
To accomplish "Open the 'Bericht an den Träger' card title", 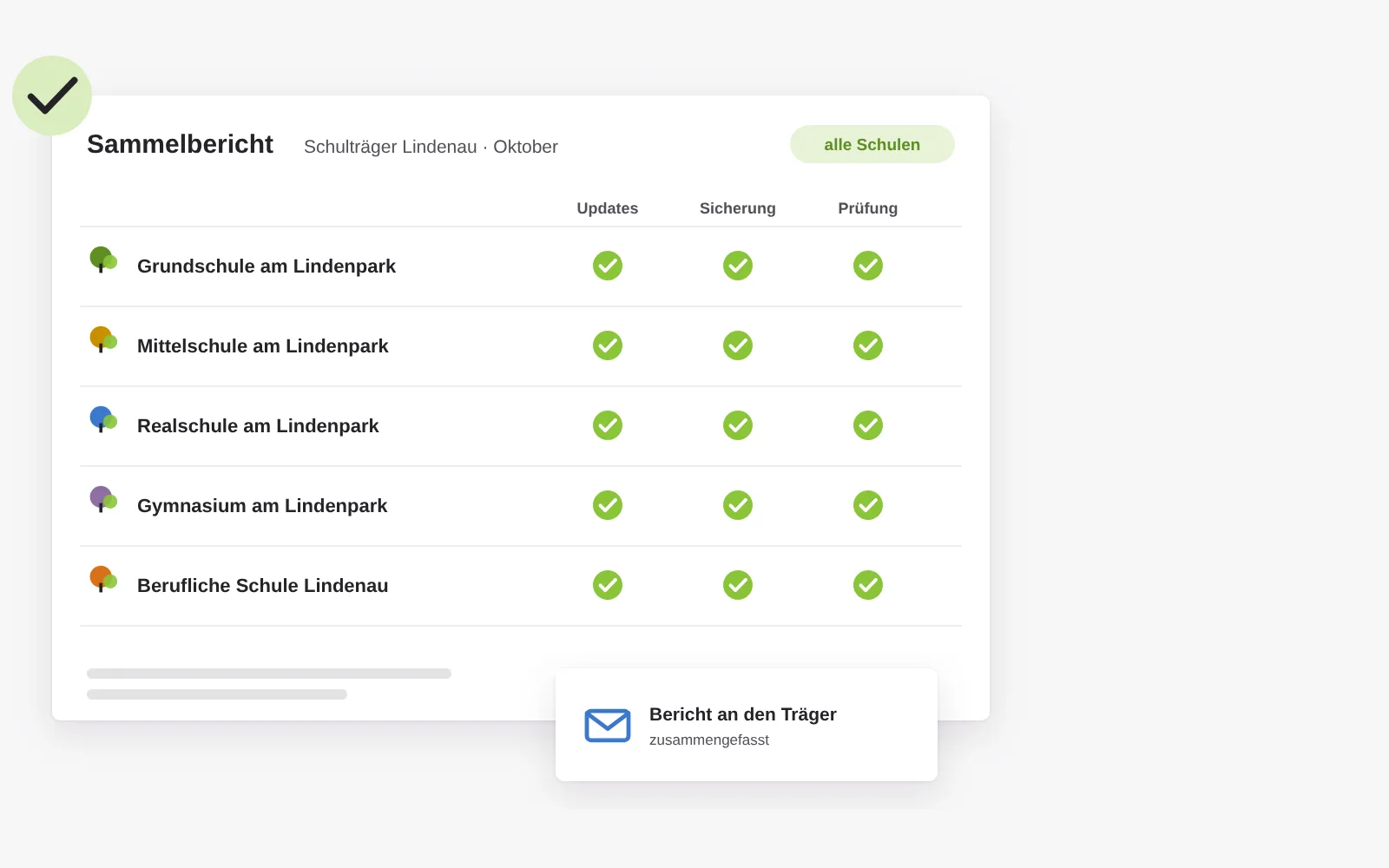I will point(743,714).
